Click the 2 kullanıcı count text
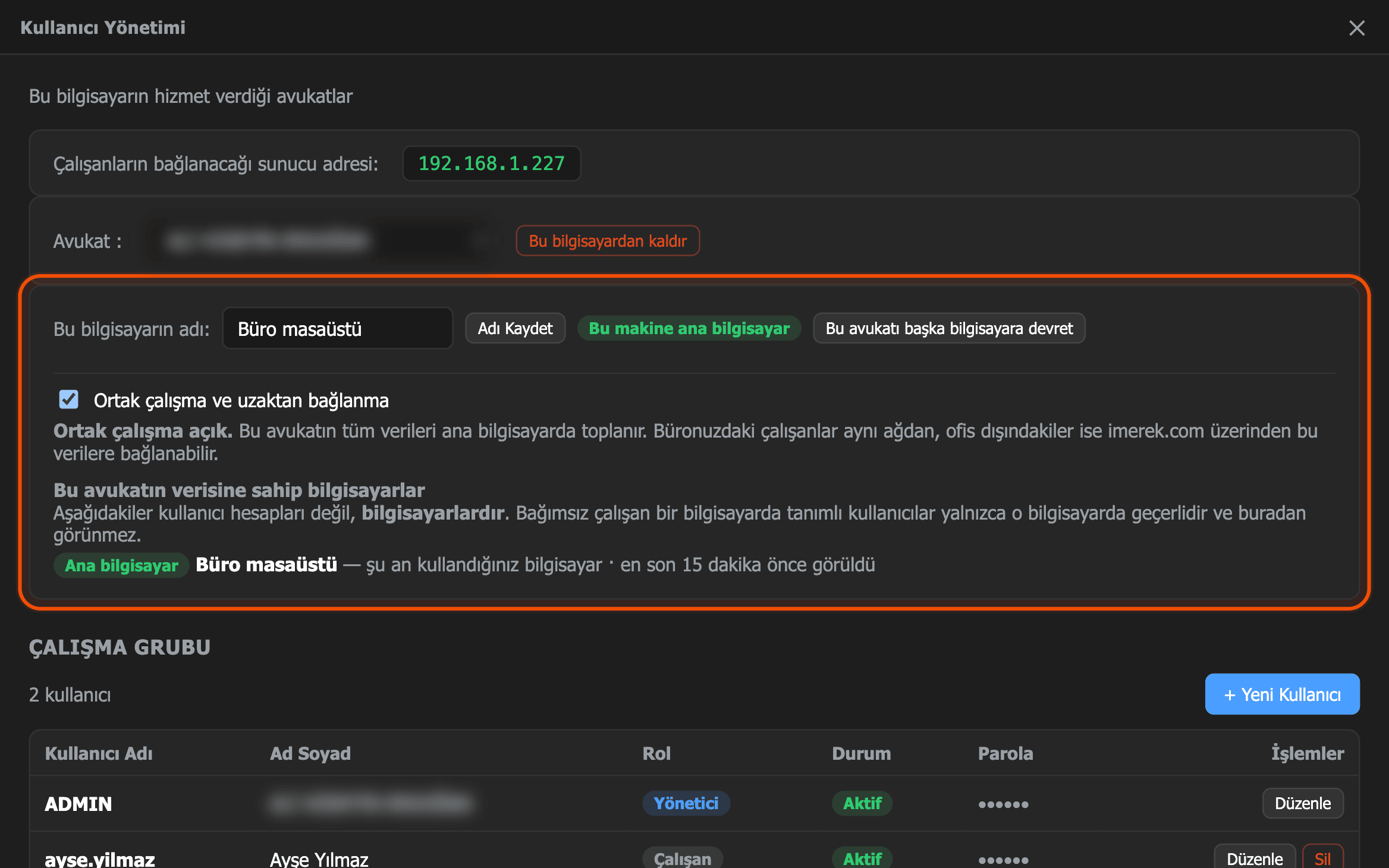Image resolution: width=1389 pixels, height=868 pixels. (x=70, y=694)
